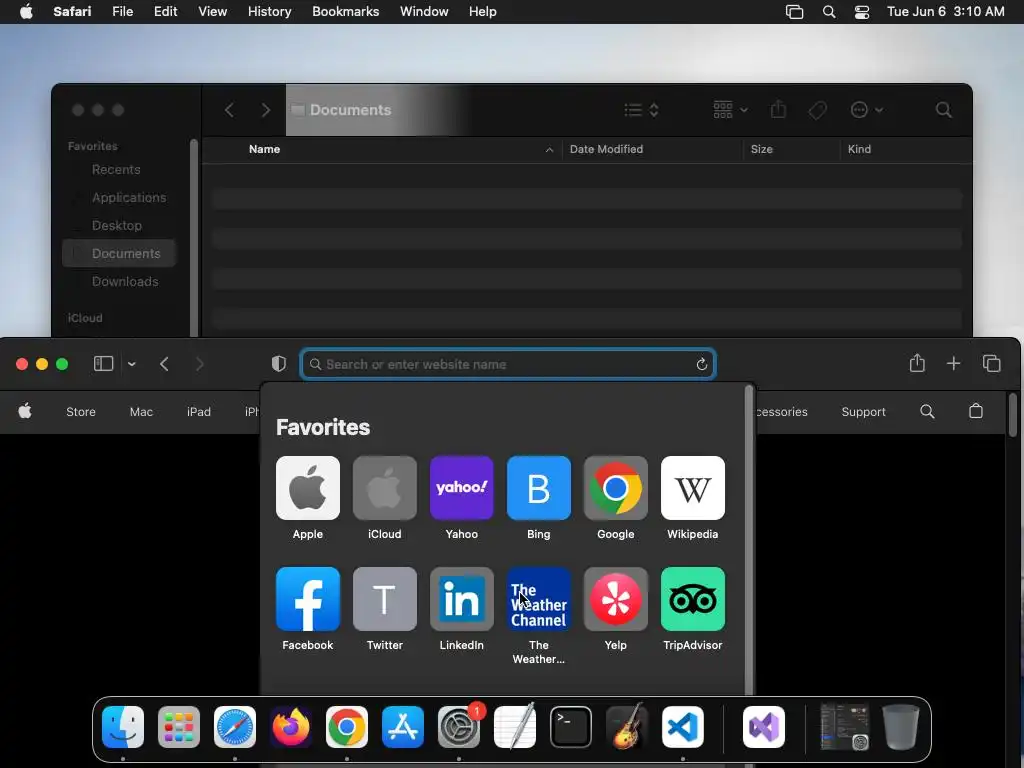This screenshot has width=1024, height=768.
Task: Open the Twitter favorite tile
Action: [x=385, y=599]
